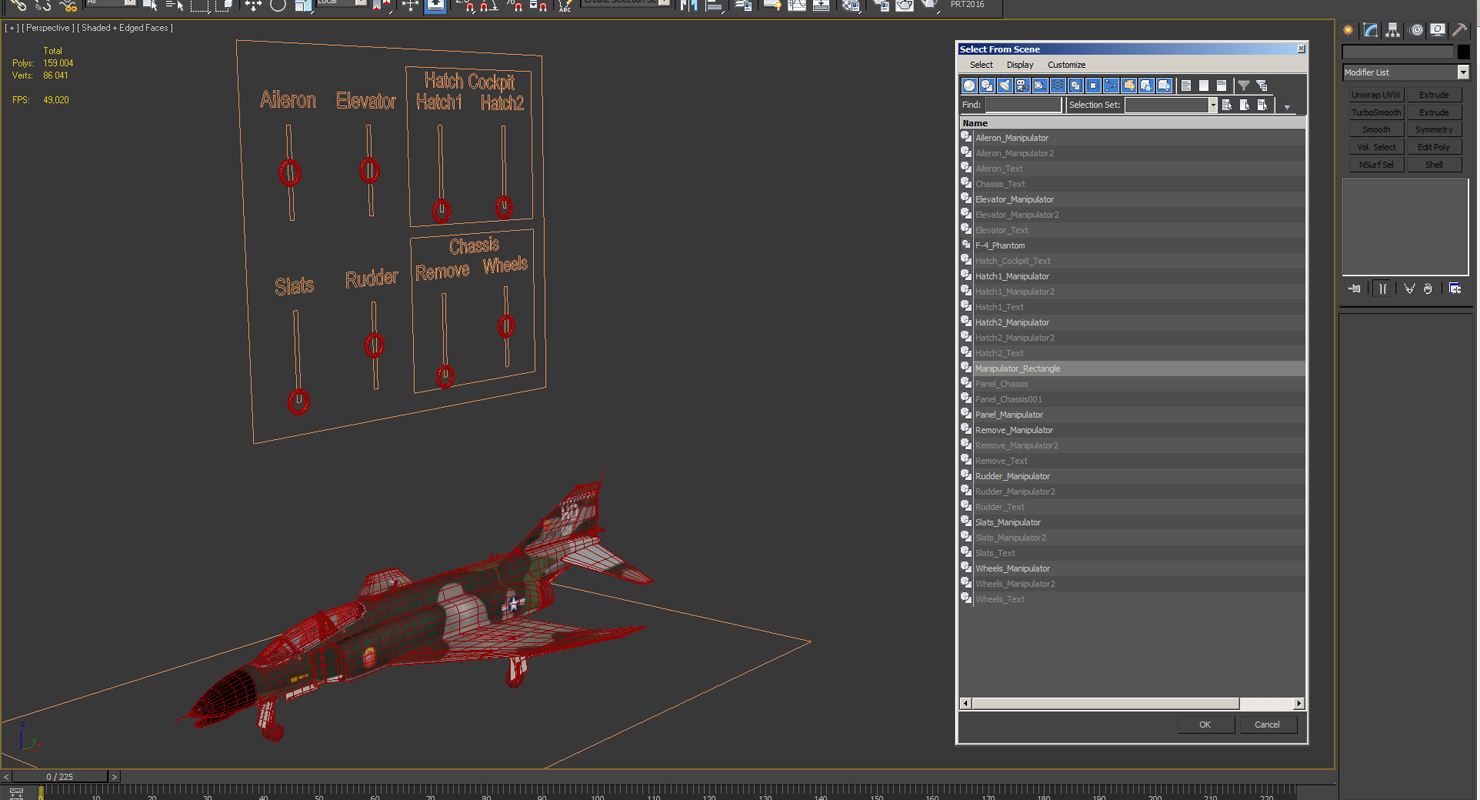
Task: Expand the small arrow menu after selection icons
Action: 1288,107
